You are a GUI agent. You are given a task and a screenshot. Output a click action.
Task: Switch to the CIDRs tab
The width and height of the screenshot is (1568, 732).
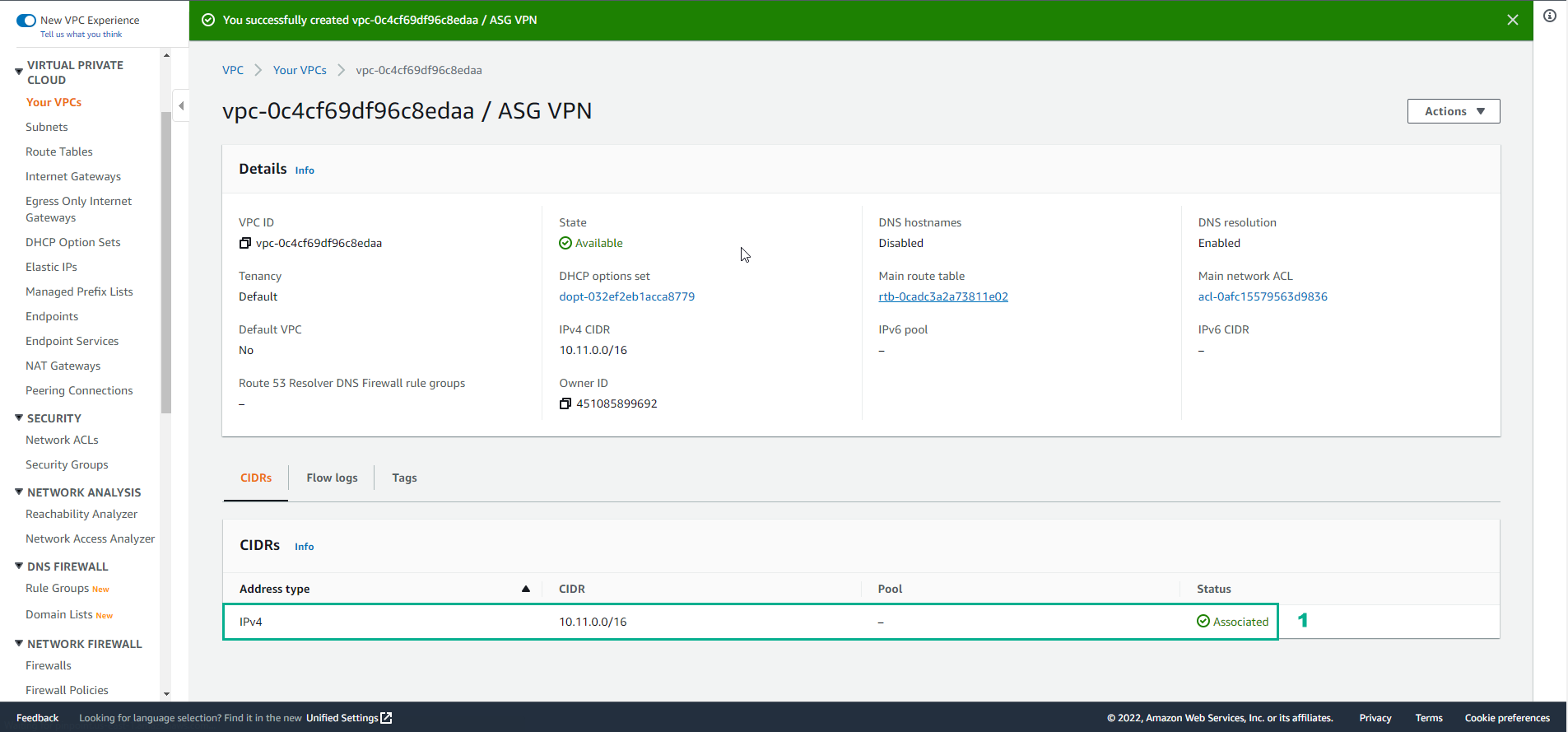256,478
